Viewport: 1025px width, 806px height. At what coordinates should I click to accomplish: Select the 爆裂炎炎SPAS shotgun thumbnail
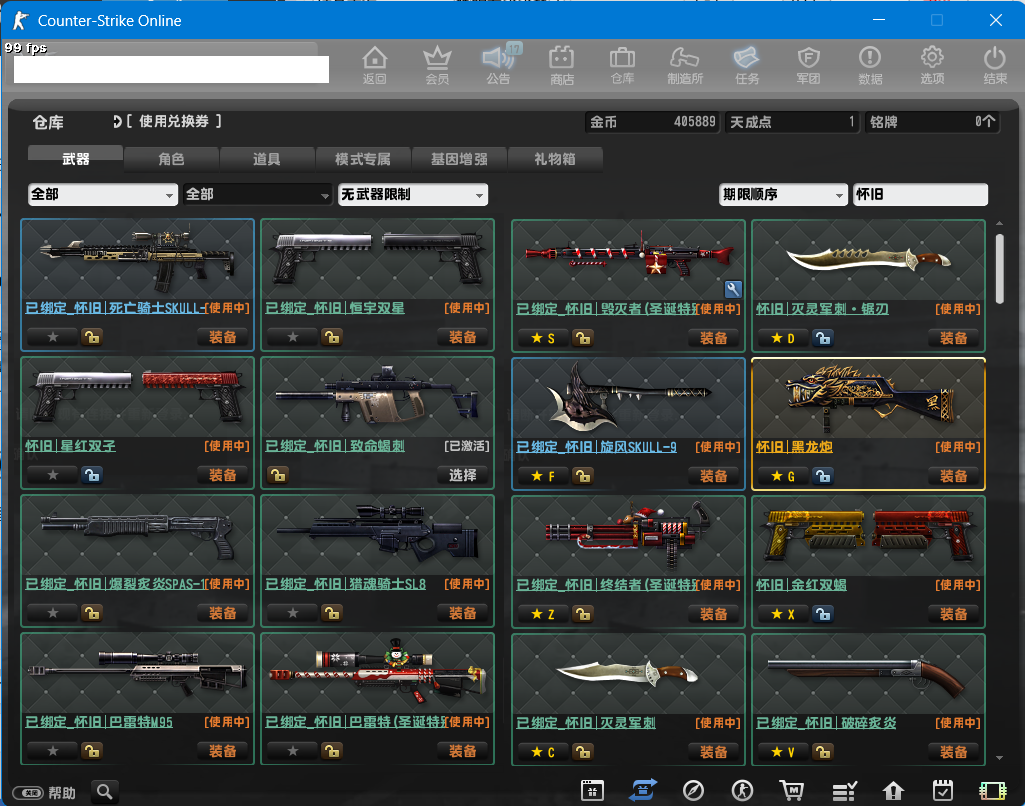137,535
